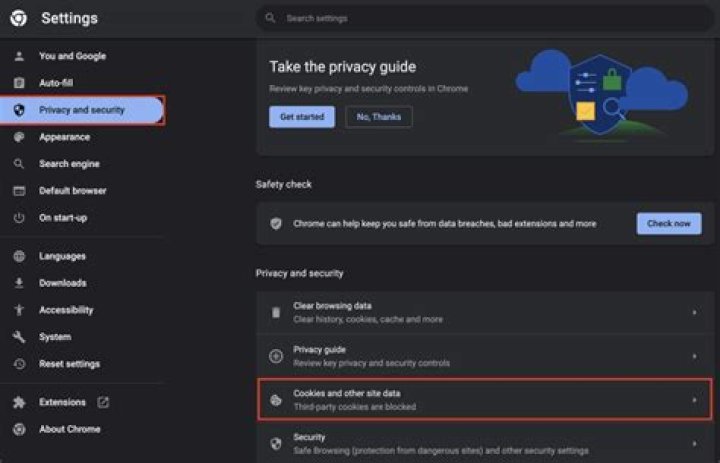Screen dimensions: 720x463
Task: Expand Cookies and other site data arrow
Action: pos(694,400)
